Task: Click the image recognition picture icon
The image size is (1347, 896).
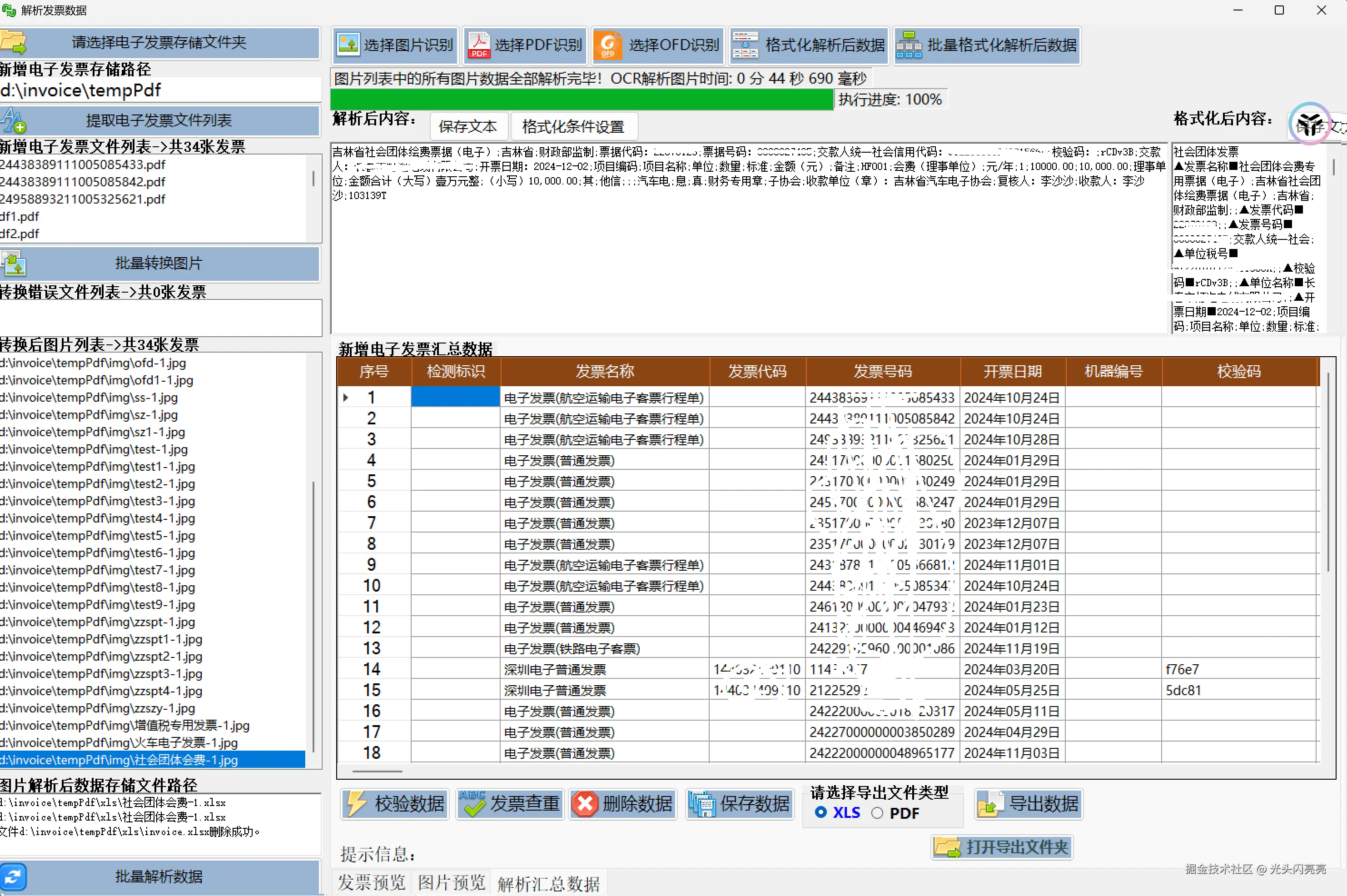Action: pos(348,45)
